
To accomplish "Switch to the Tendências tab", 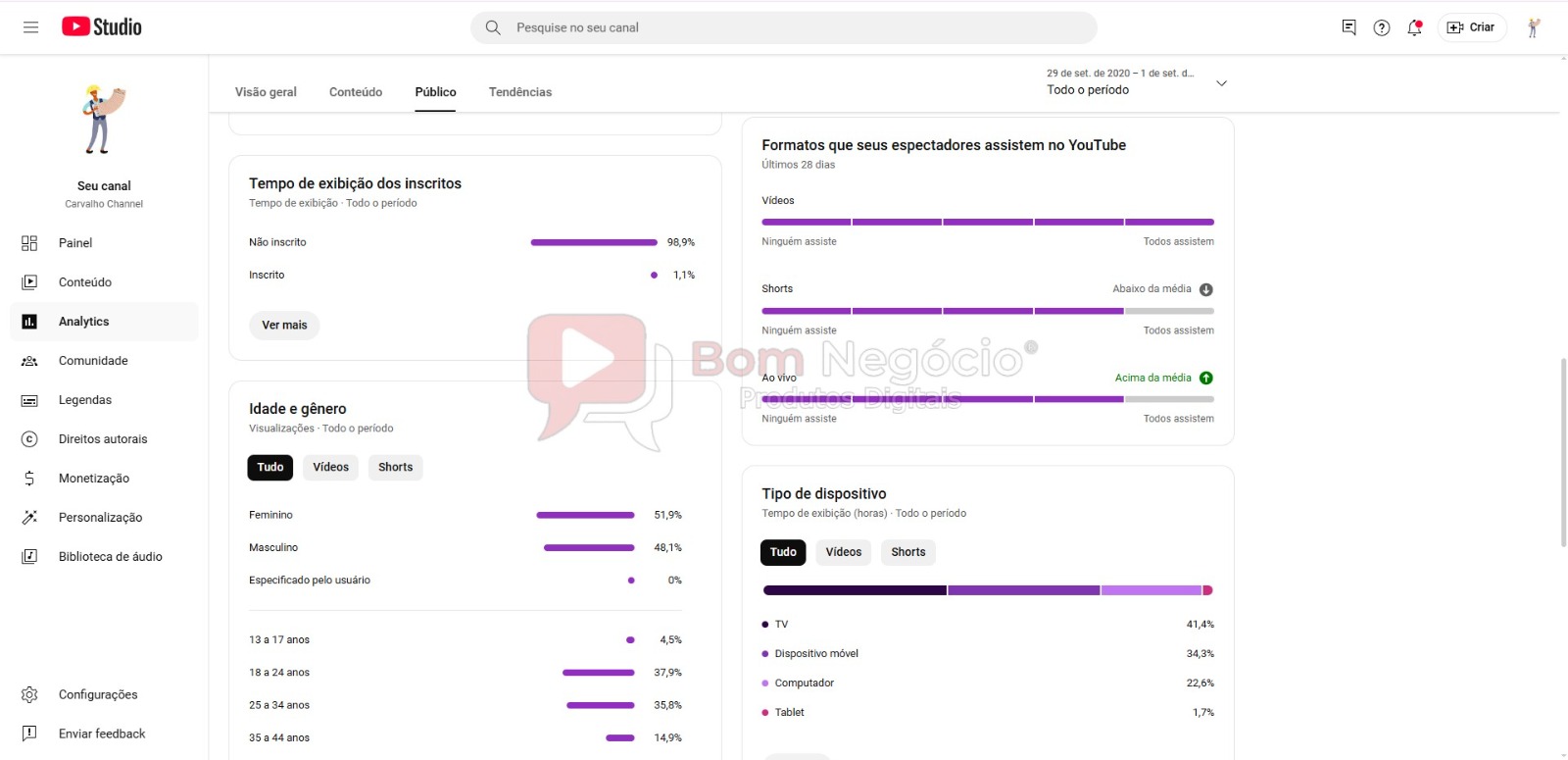I will click(x=520, y=92).
